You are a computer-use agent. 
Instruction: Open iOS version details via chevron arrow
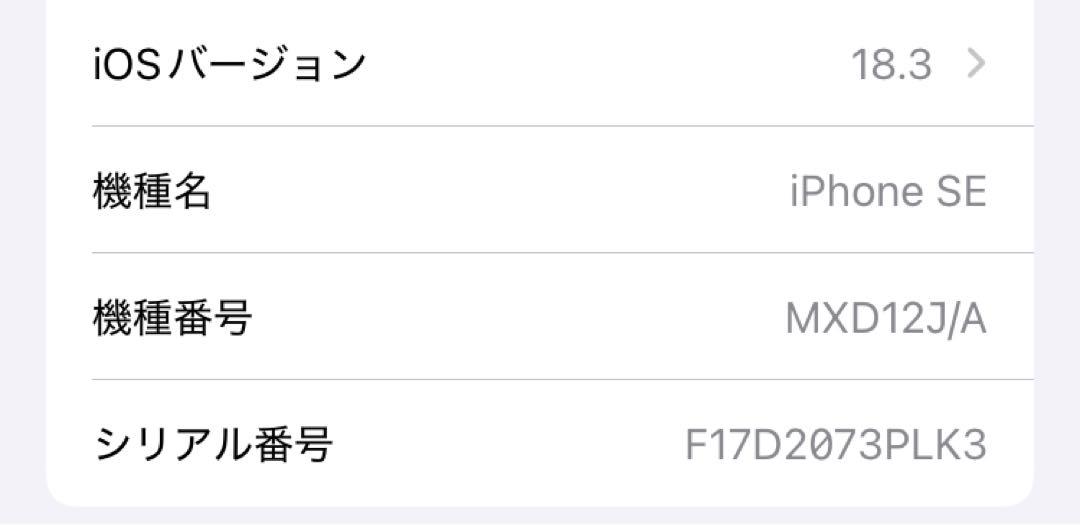click(x=976, y=64)
